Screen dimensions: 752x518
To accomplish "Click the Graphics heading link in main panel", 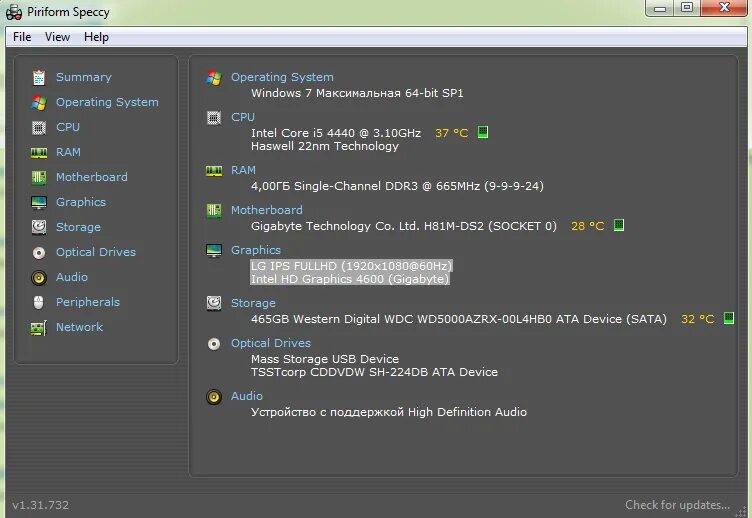I will coord(256,250).
